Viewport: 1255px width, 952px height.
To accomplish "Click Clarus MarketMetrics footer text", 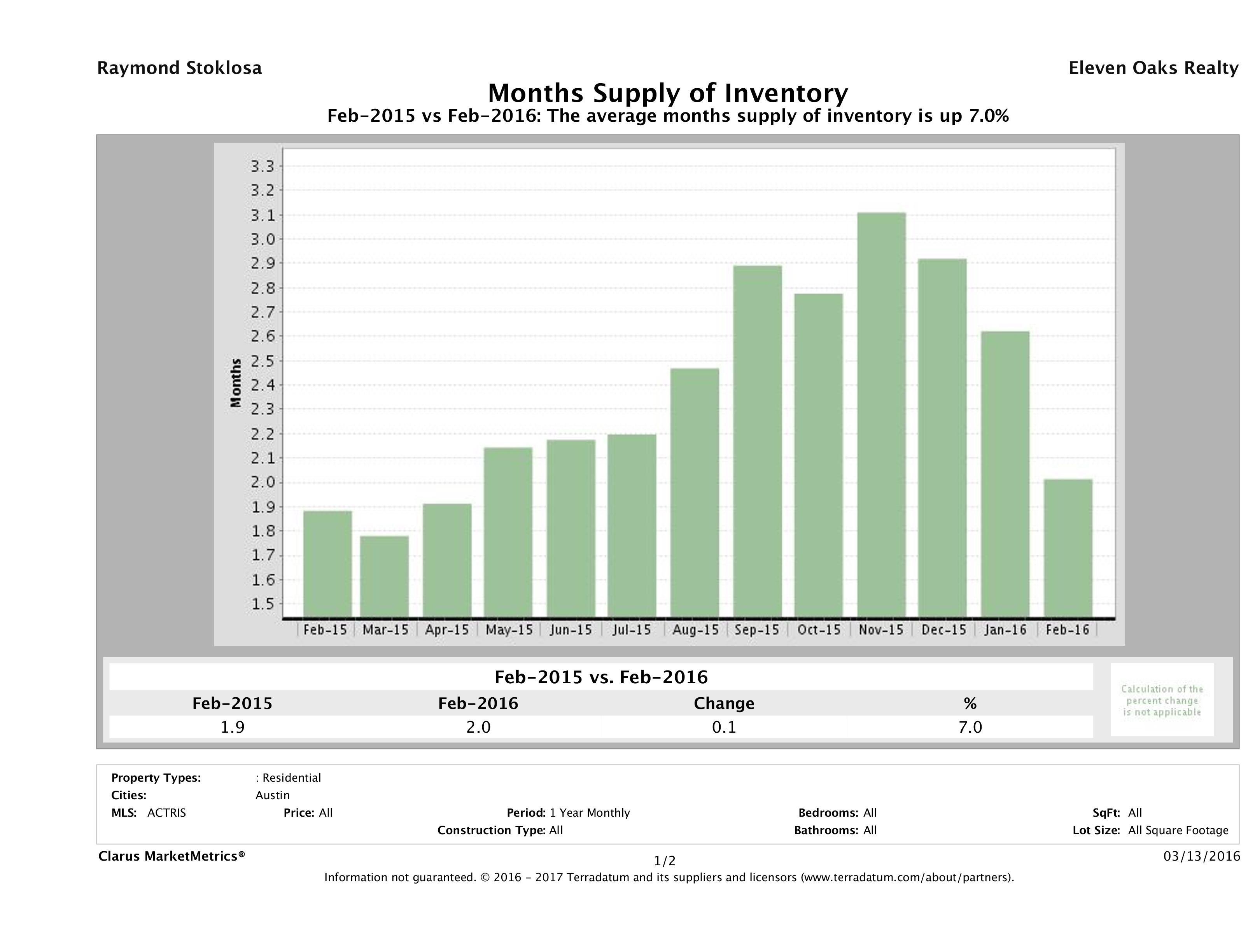I will click(172, 856).
